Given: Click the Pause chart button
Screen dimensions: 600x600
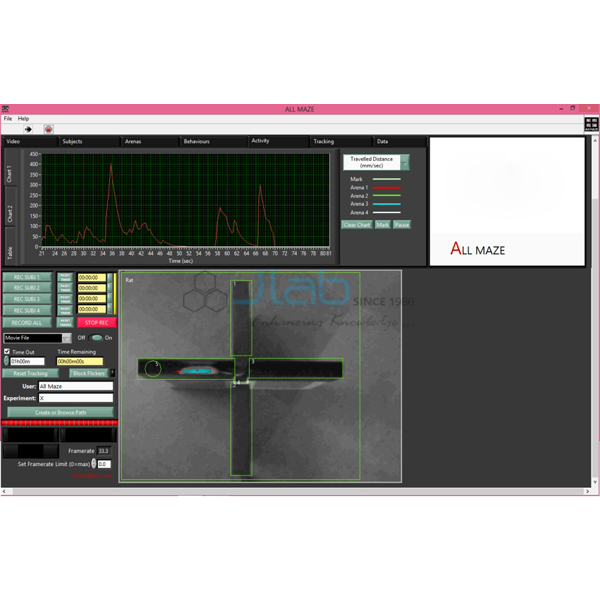Looking at the screenshot, I should [402, 225].
